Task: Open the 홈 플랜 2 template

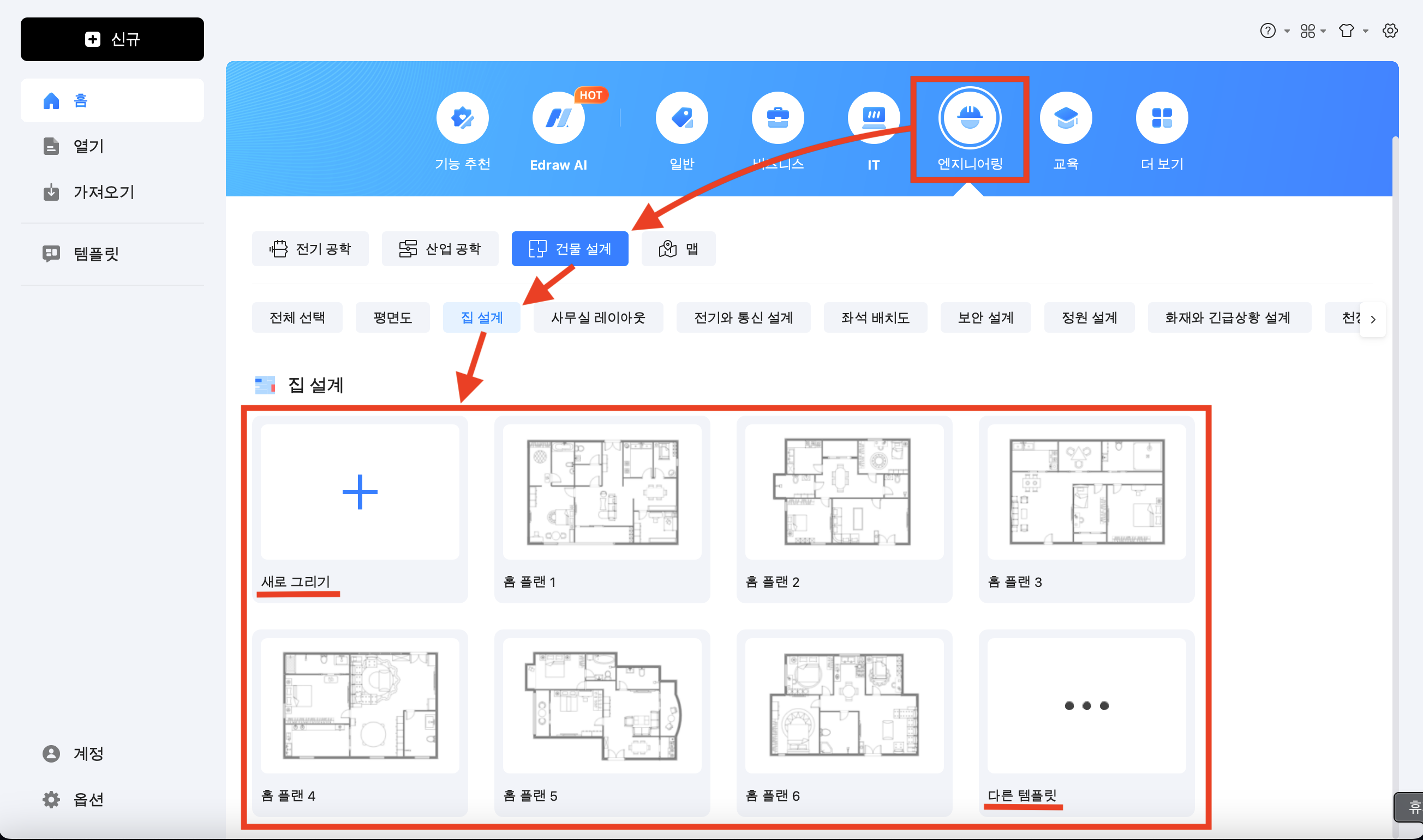Action: click(x=844, y=509)
